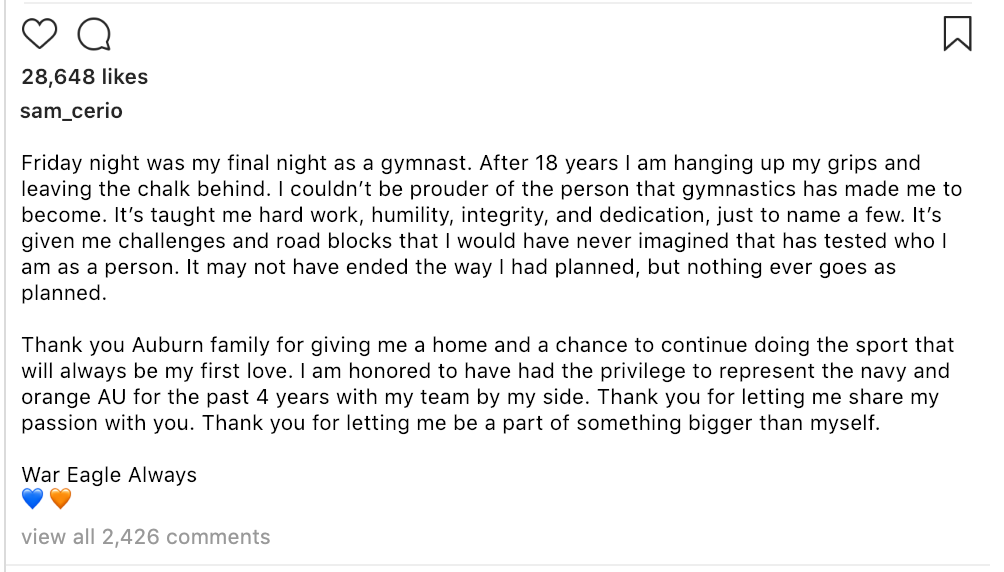Viewport: 1004px width, 572px height.
Task: Click the text 'orange AU' in the caption
Action: [x=74, y=397]
